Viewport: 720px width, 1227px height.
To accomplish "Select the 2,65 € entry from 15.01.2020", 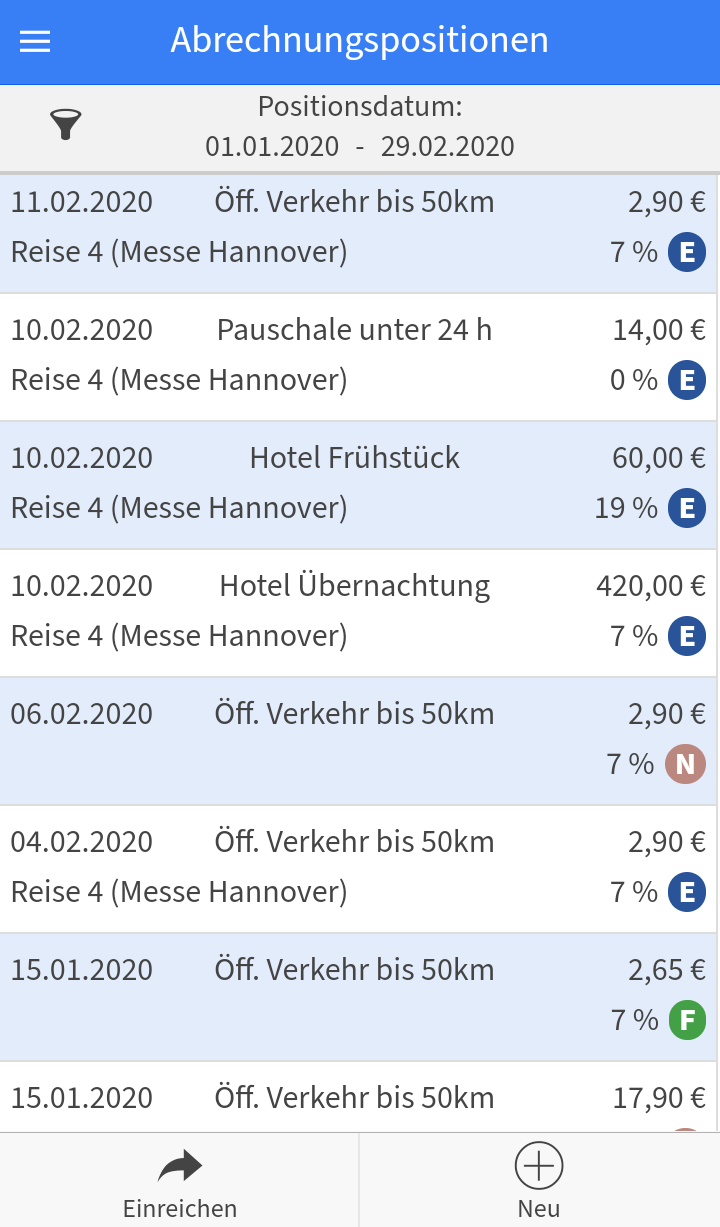I will tap(355, 995).
